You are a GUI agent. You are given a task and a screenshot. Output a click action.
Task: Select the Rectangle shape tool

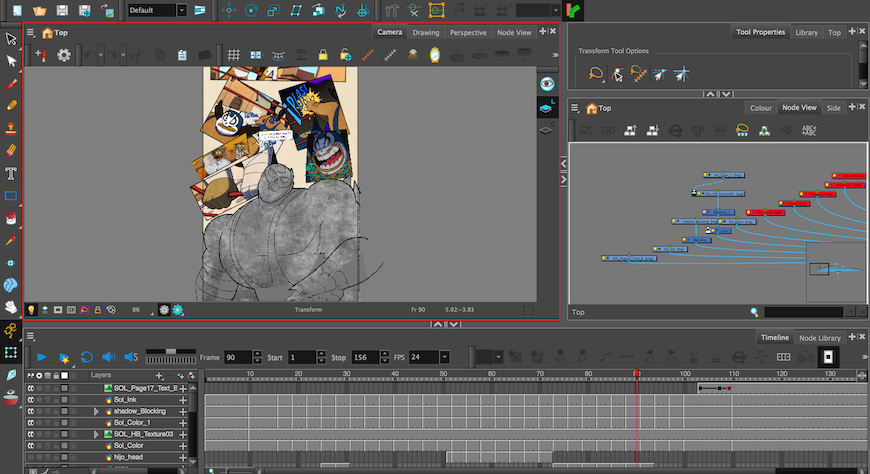(11, 196)
